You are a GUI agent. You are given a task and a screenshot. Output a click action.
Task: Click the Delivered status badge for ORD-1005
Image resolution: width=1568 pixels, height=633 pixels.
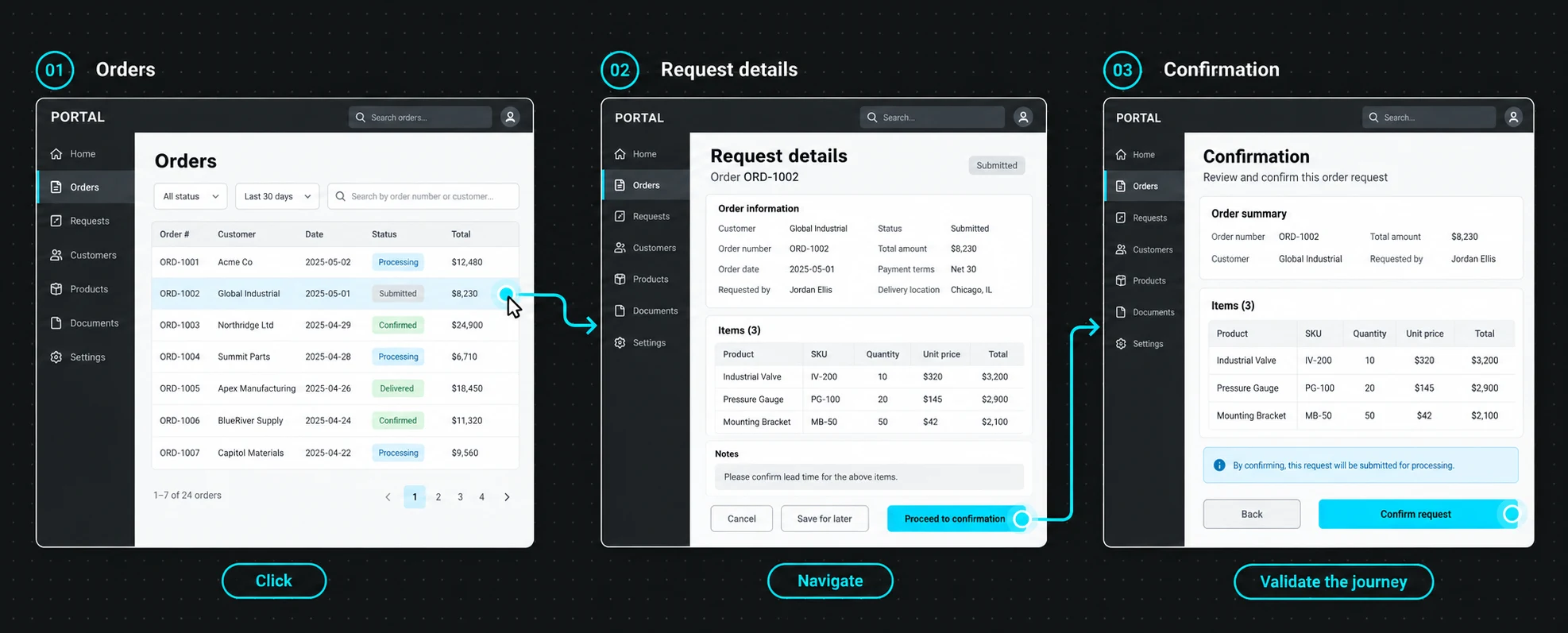click(x=397, y=388)
